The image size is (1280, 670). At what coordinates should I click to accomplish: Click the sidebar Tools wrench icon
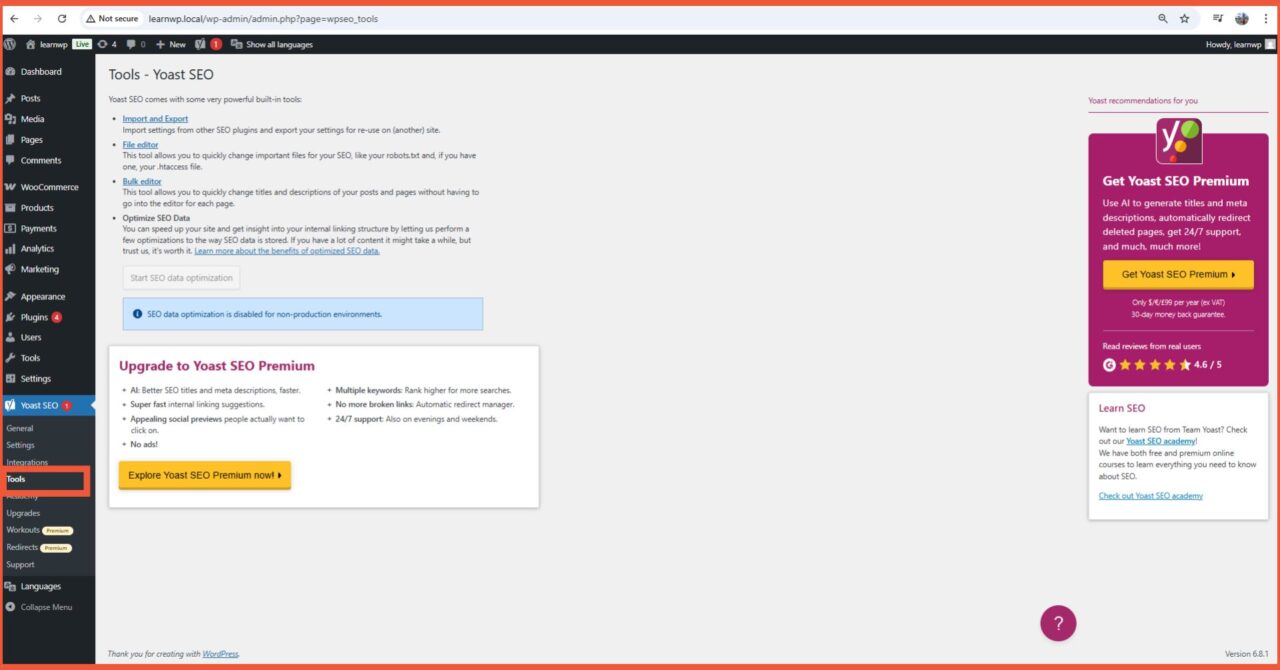10,358
